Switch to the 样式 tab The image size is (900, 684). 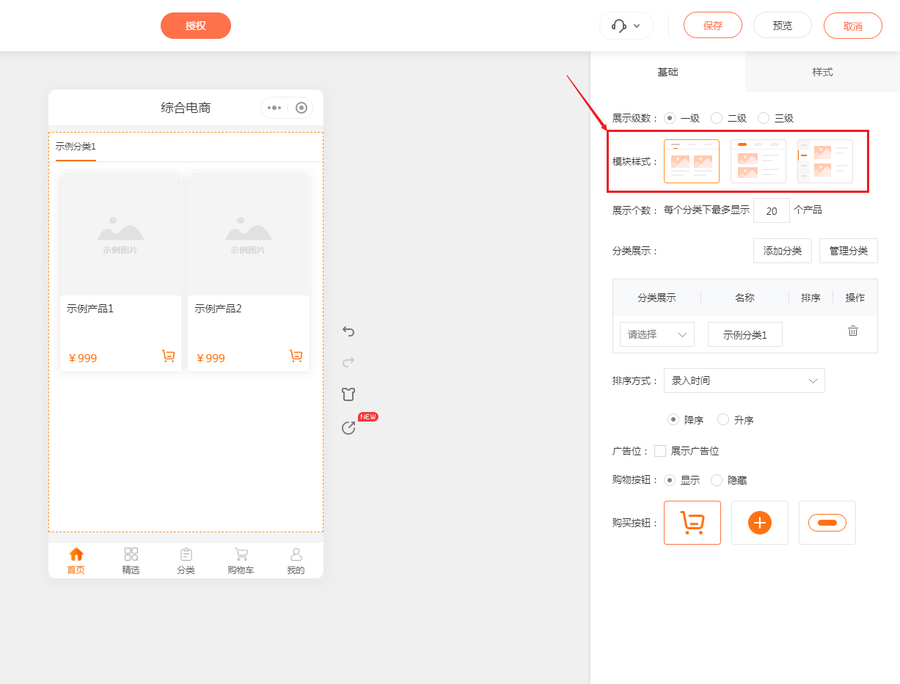coord(823,72)
